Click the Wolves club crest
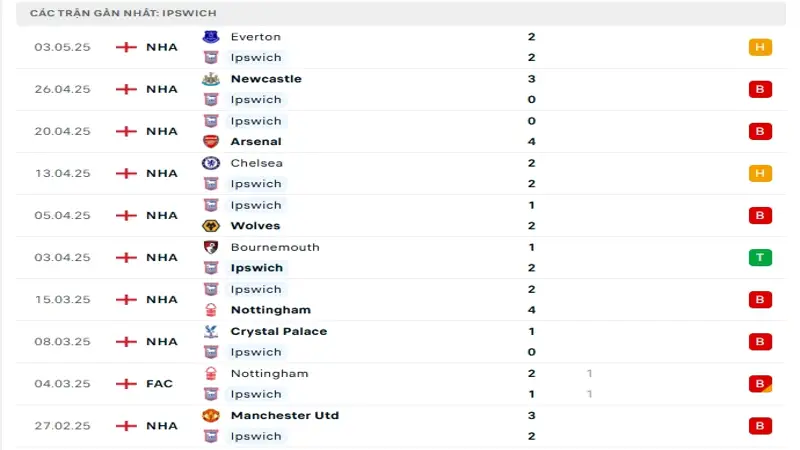Image resolution: width=800 pixels, height=450 pixels. pos(210,226)
